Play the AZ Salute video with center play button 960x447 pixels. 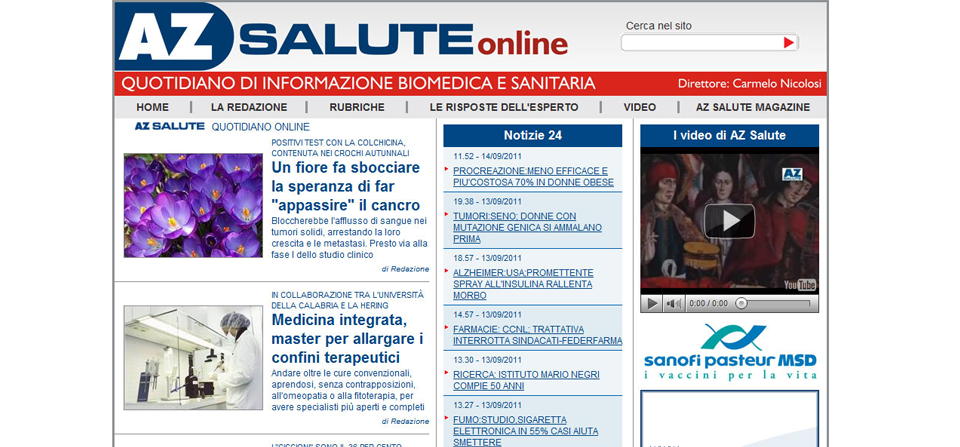(x=729, y=221)
